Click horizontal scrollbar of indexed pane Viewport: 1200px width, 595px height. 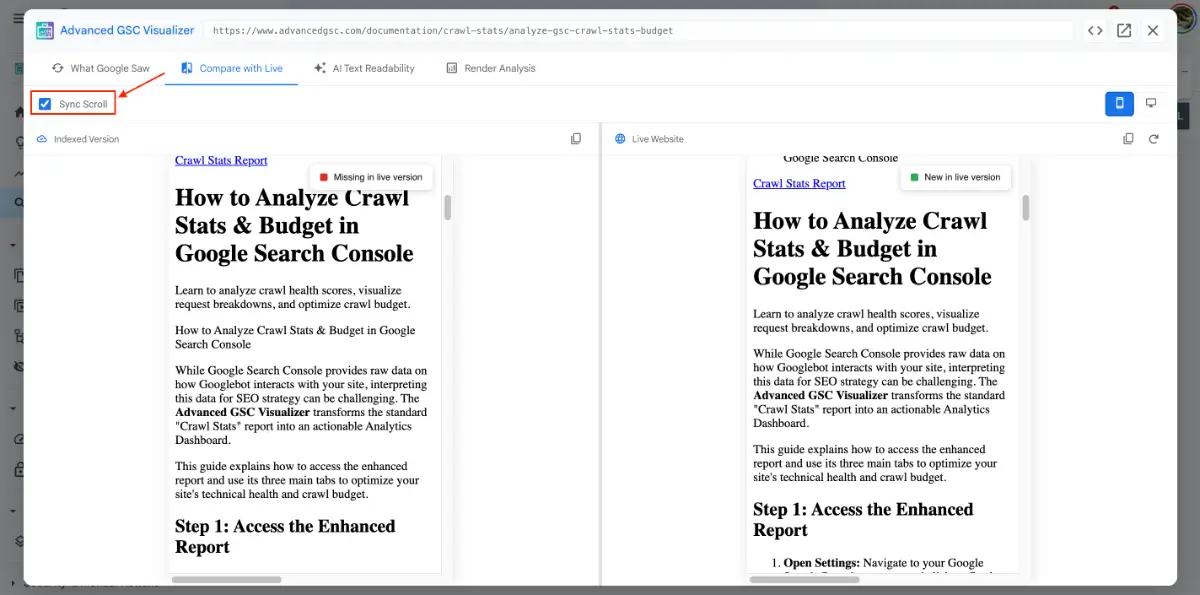click(227, 579)
